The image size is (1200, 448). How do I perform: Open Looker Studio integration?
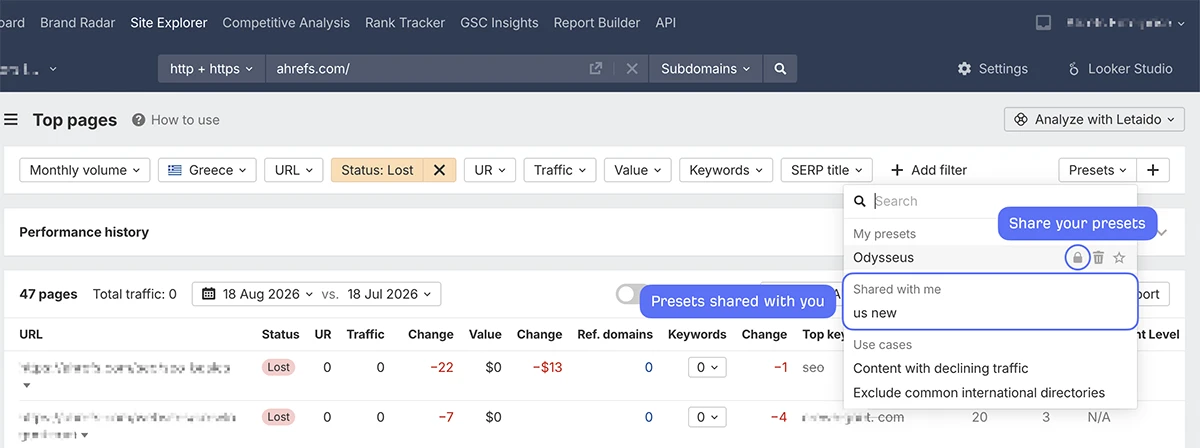coord(1120,69)
